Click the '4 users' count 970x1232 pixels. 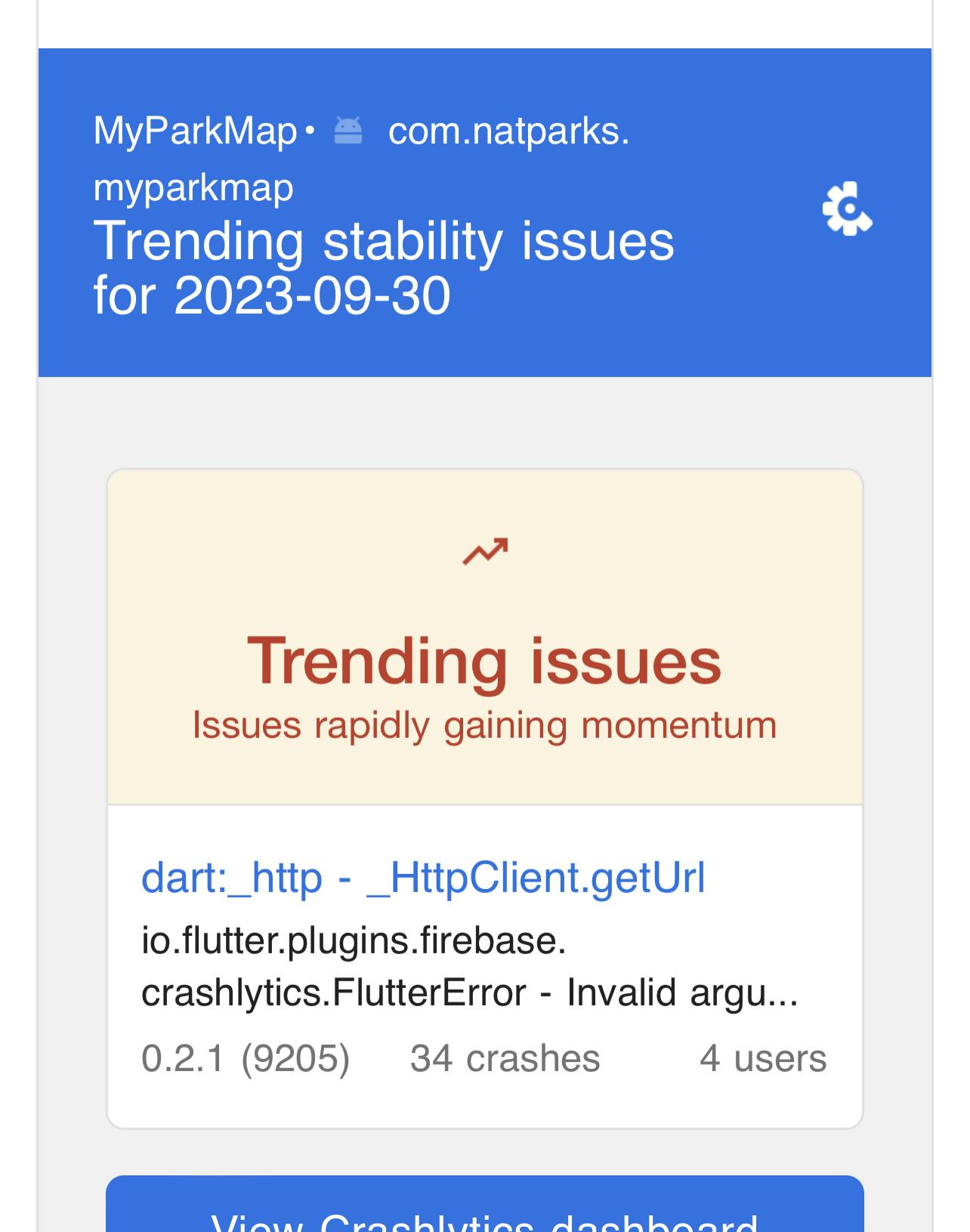click(763, 1058)
